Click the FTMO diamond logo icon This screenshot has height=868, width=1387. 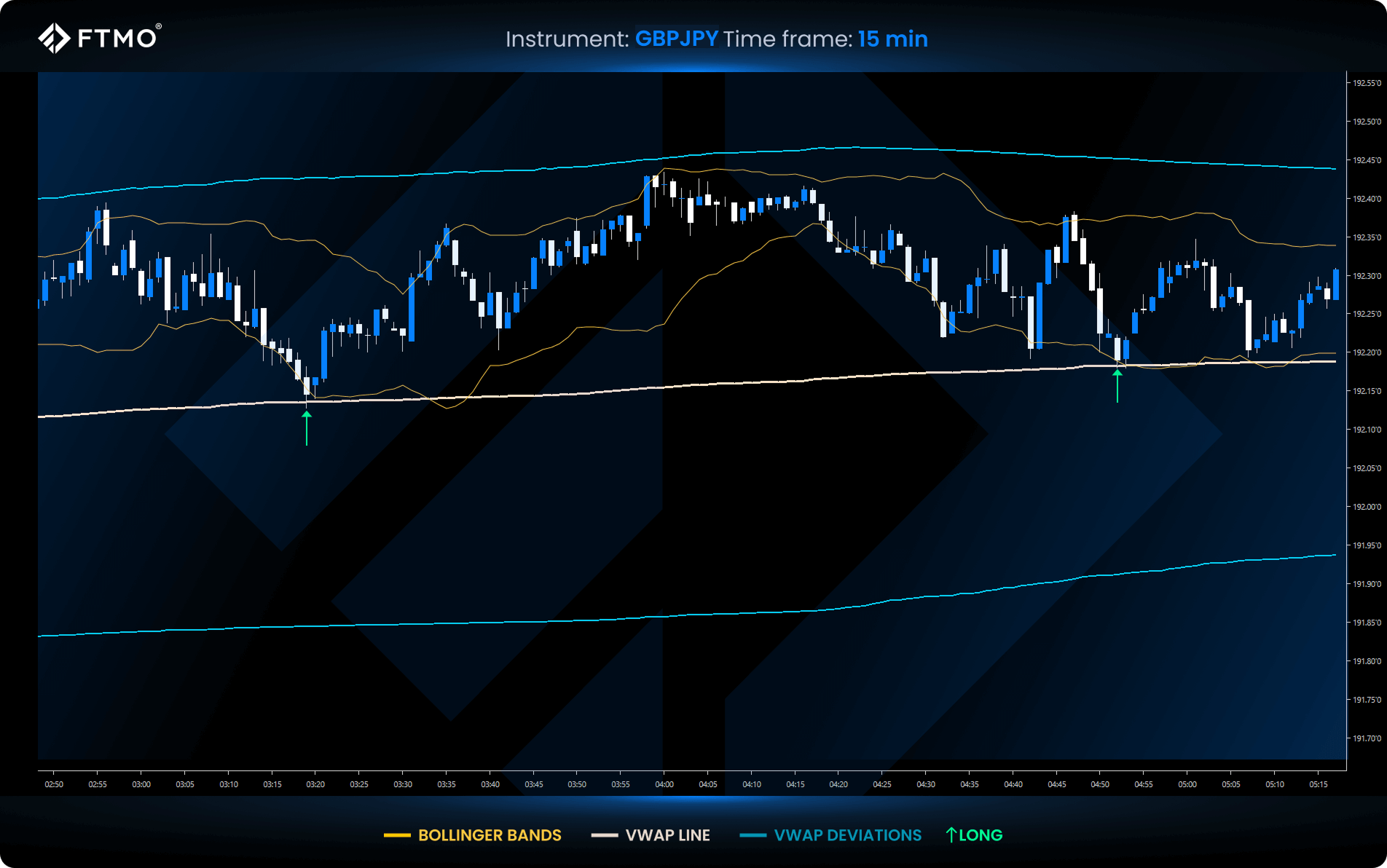(54, 38)
